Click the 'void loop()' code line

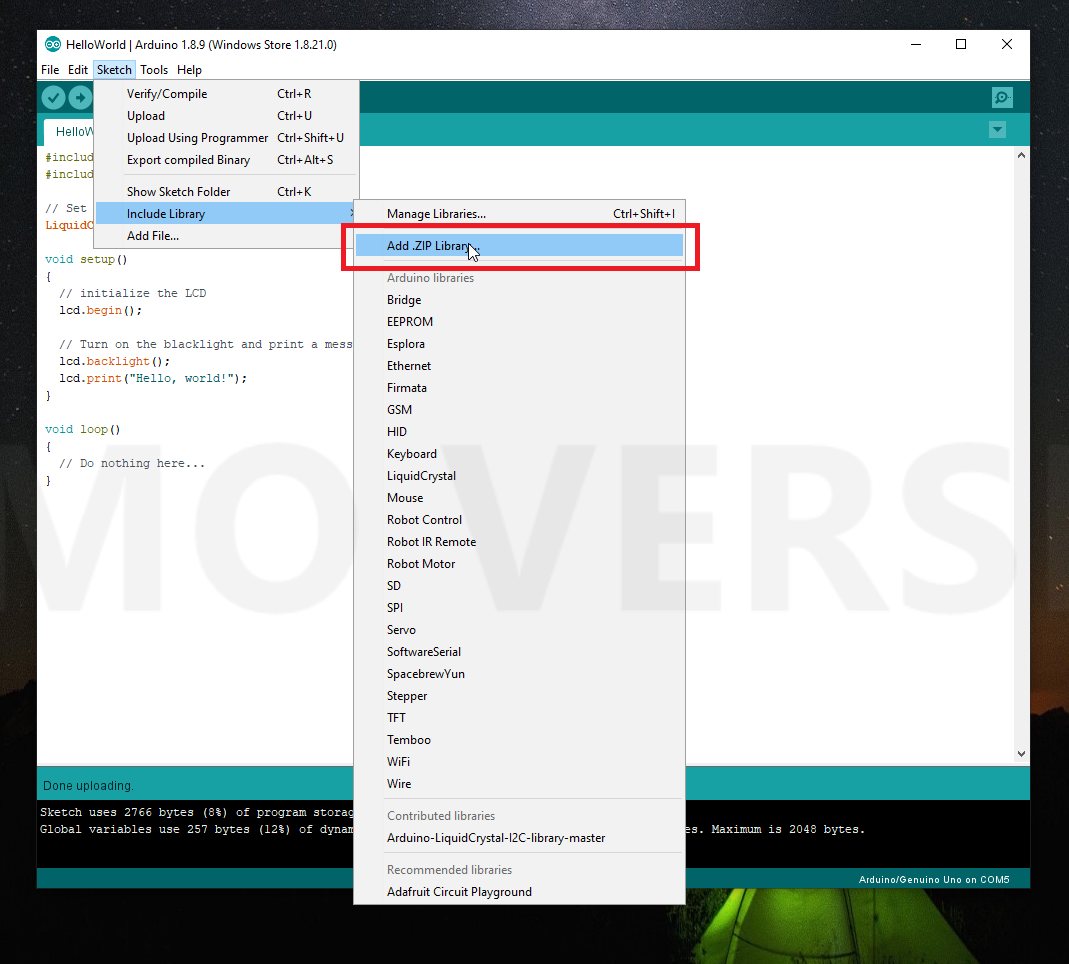(82, 430)
